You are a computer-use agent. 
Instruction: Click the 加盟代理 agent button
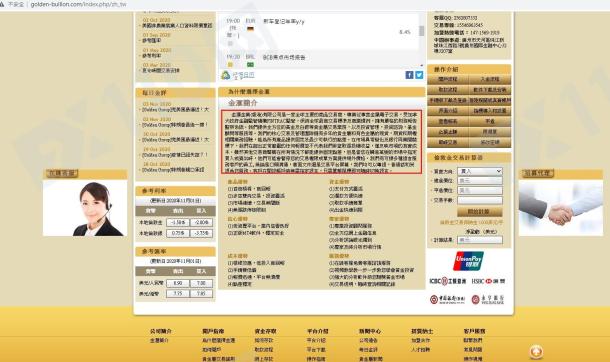538,173
